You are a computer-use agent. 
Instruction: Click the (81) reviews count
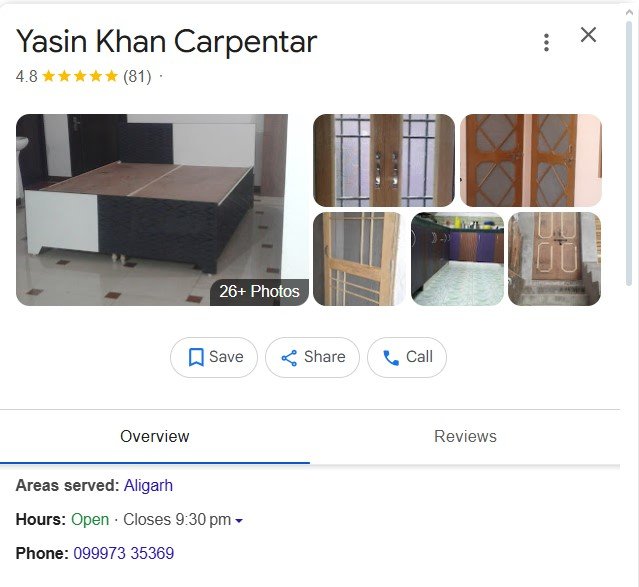137,77
